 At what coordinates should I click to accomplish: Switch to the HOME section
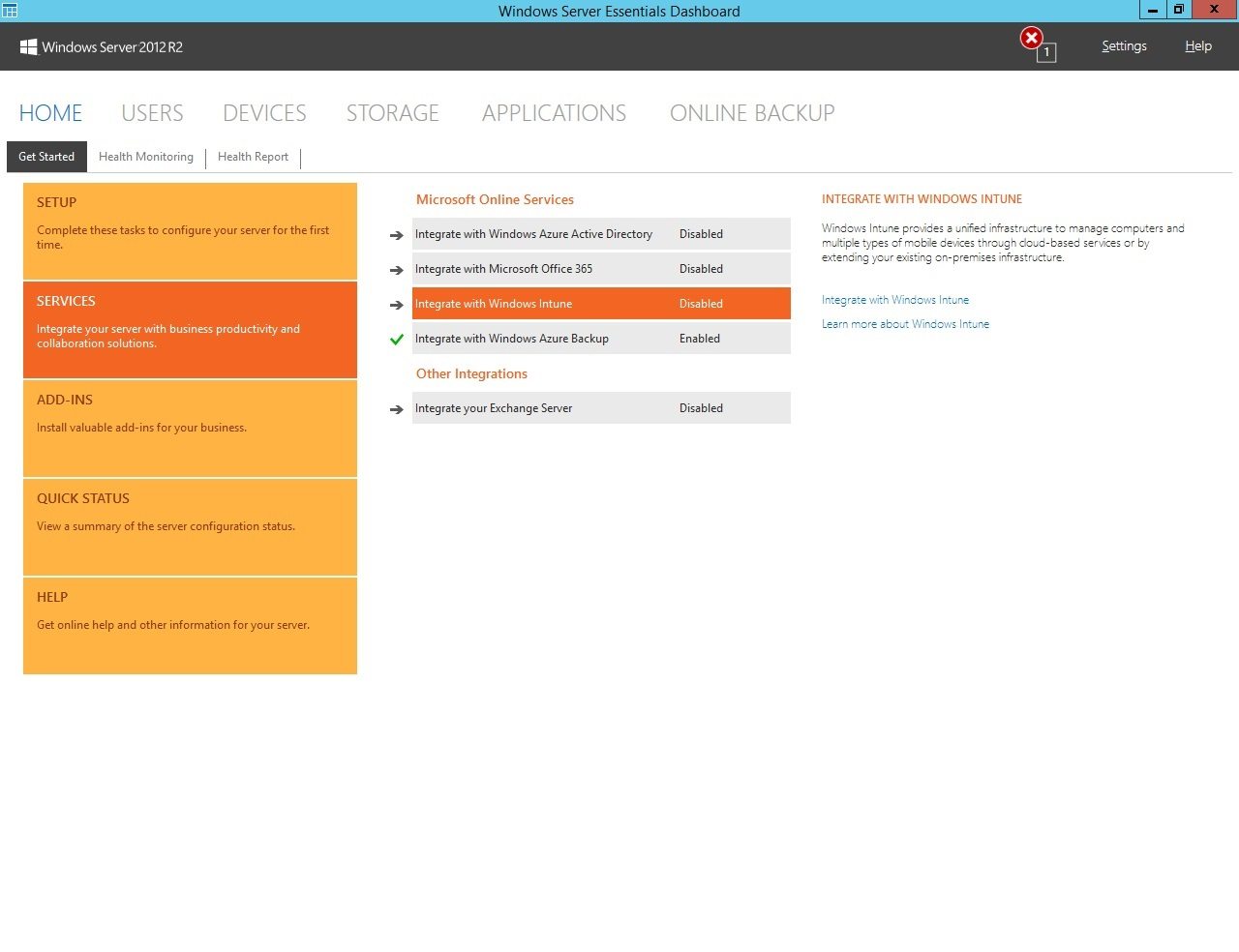click(50, 113)
